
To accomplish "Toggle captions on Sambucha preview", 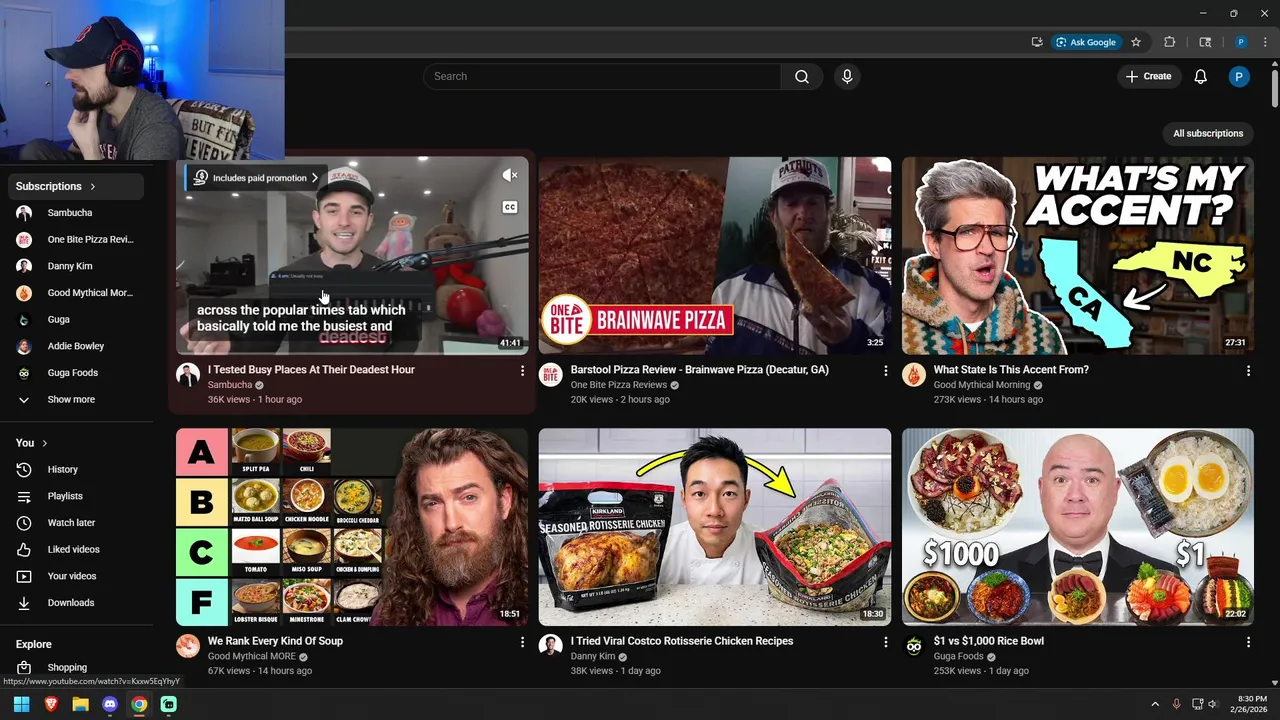I will pos(510,207).
